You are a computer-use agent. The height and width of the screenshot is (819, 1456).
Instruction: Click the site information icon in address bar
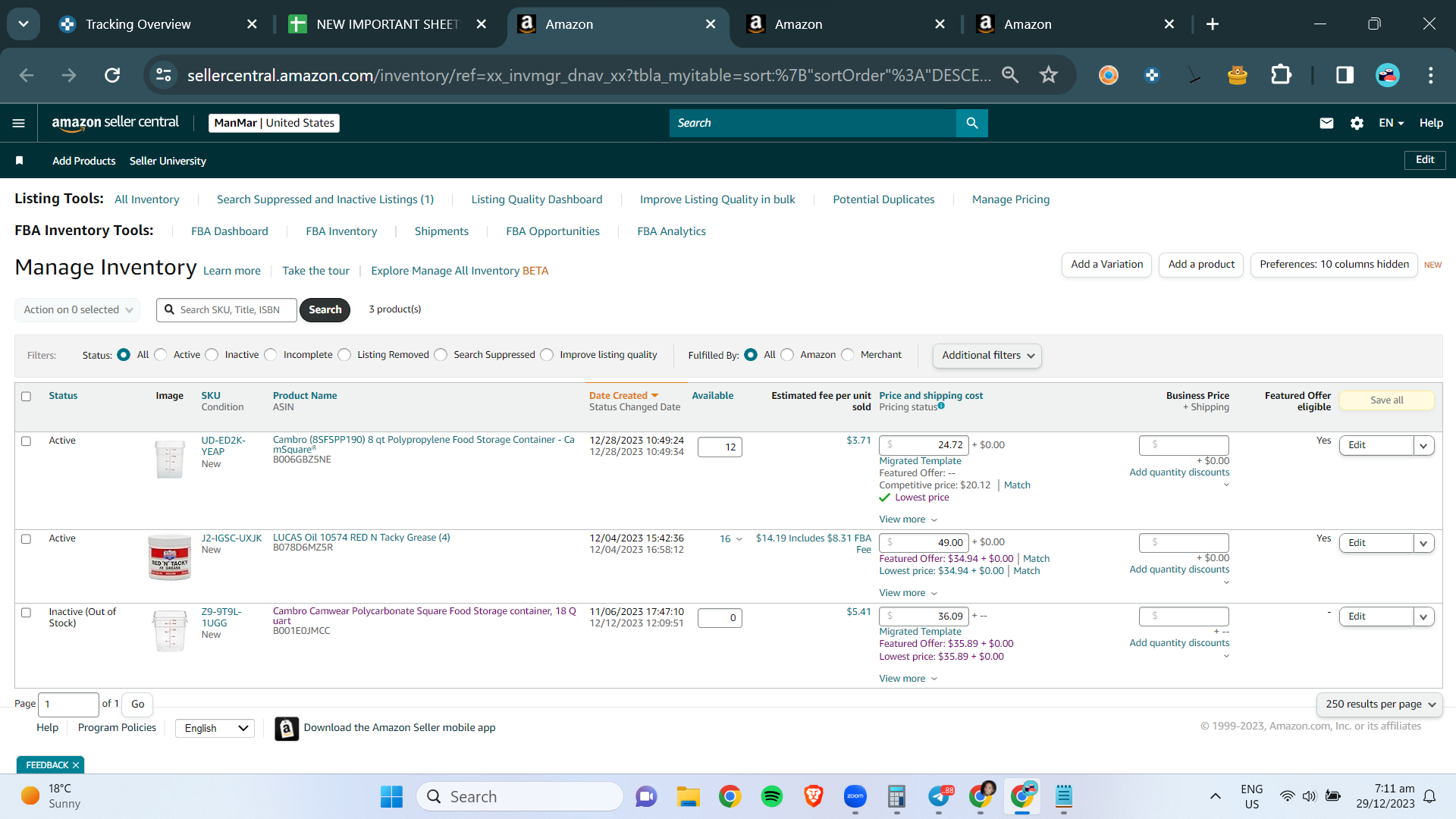coord(164,75)
